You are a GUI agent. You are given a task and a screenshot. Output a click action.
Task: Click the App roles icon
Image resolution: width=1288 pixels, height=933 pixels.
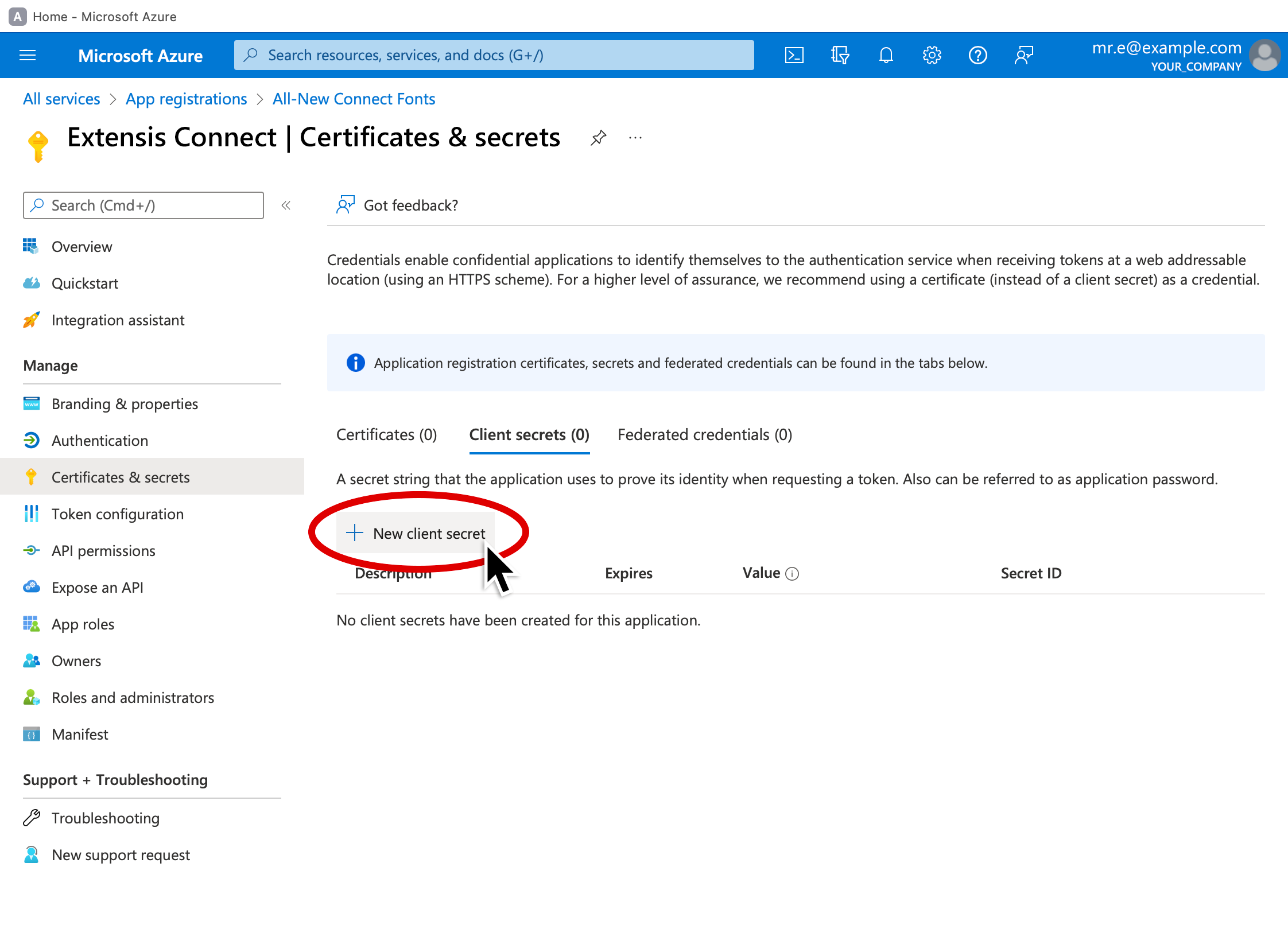click(x=31, y=624)
